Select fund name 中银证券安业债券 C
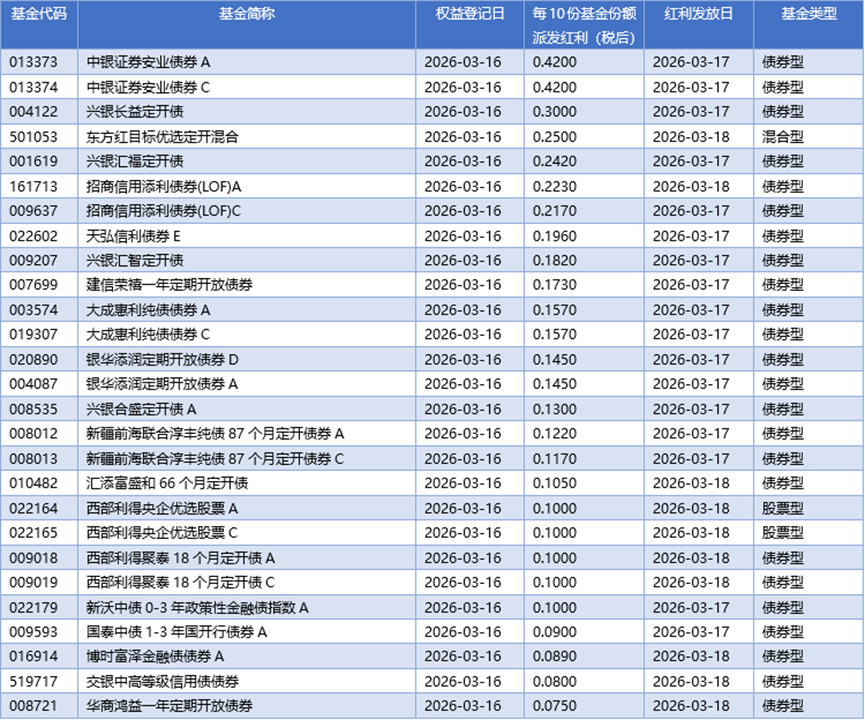Screen dimensions: 865x720 (x=148, y=87)
